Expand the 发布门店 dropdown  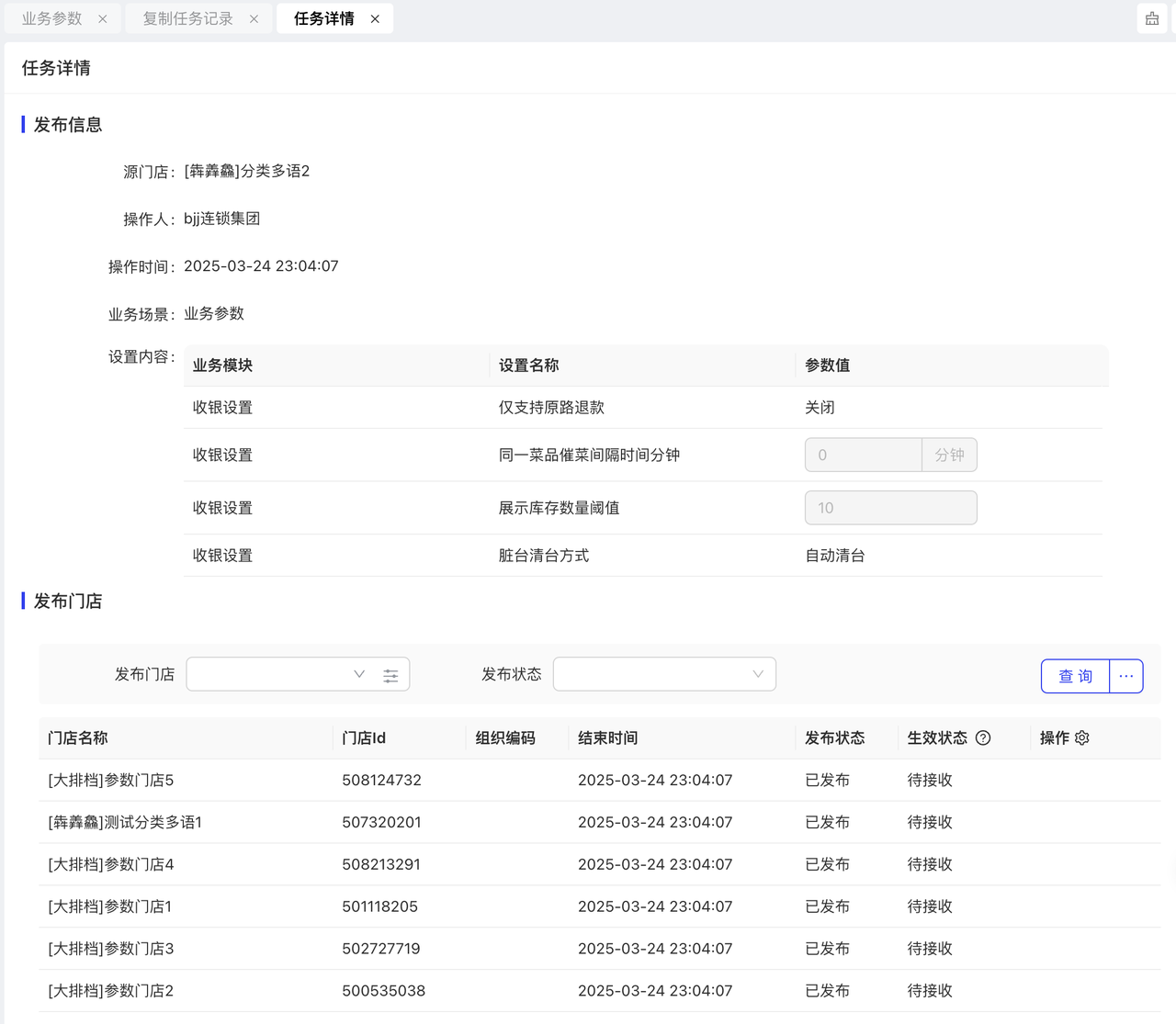[x=359, y=674]
